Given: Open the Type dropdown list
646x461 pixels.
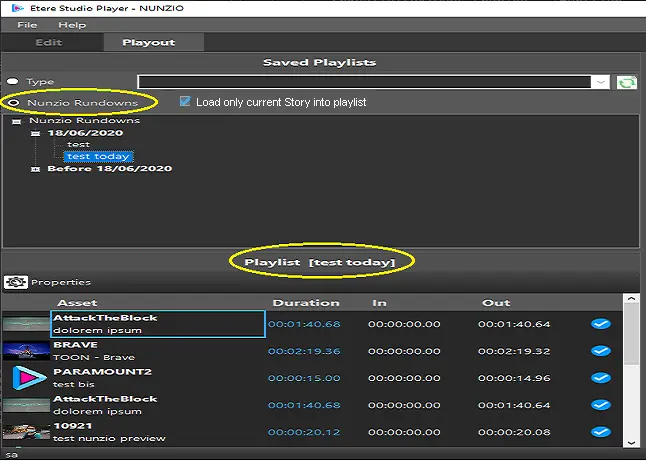Looking at the screenshot, I should pos(600,83).
